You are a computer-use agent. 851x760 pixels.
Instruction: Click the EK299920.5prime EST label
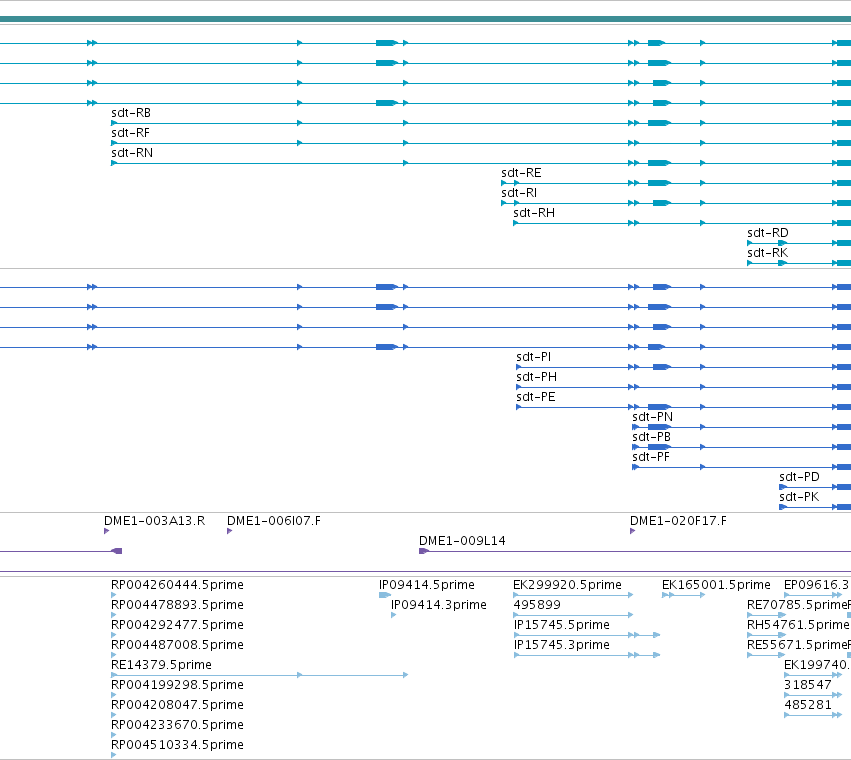click(x=567, y=585)
